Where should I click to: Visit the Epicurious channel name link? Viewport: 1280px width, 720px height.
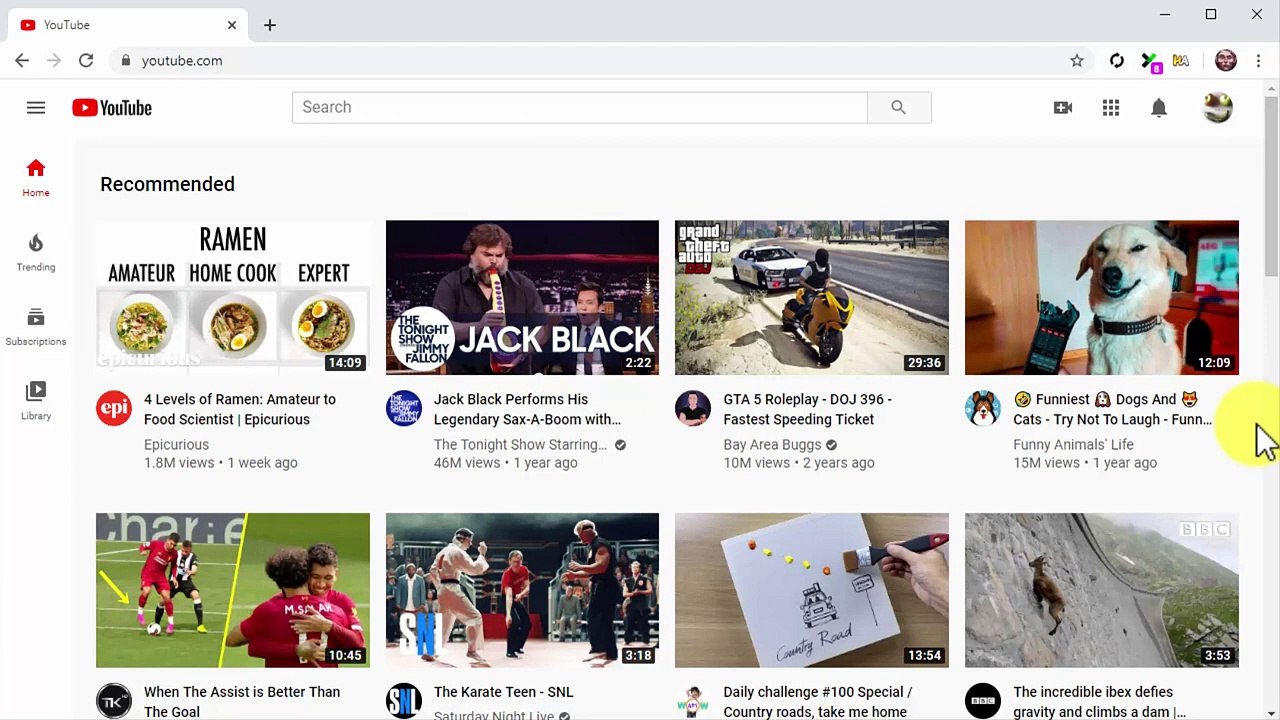[x=177, y=445]
